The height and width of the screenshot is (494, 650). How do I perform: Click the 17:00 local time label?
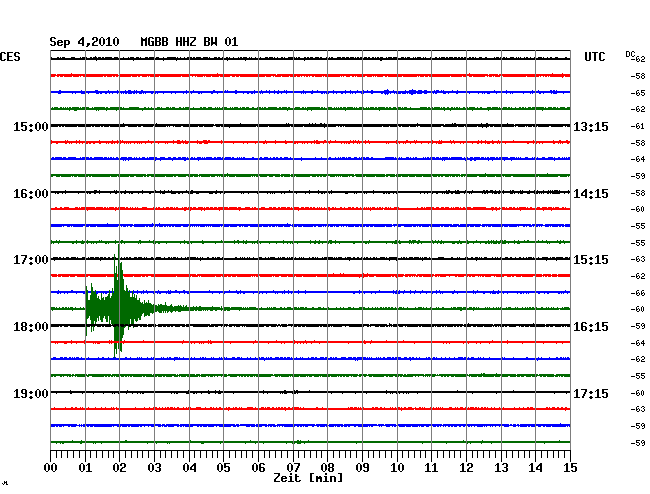[x=31, y=260]
